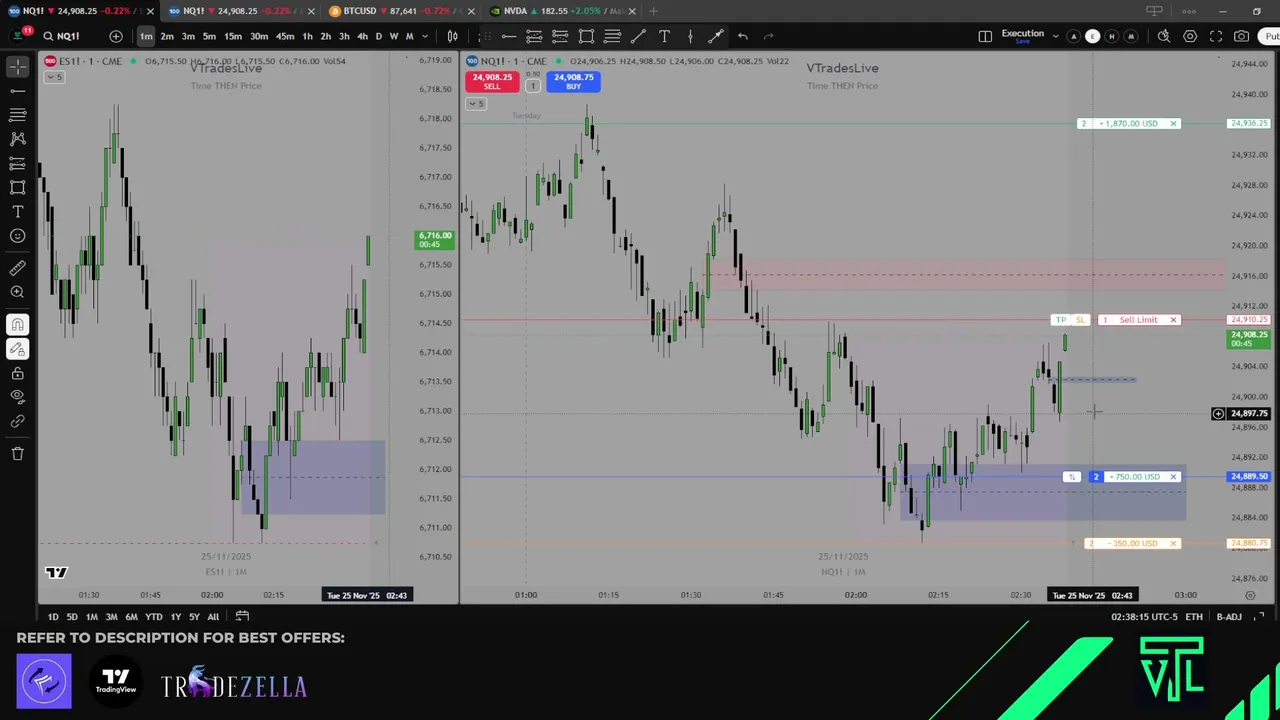Set date range to All
The image size is (1280, 720).
213,617
